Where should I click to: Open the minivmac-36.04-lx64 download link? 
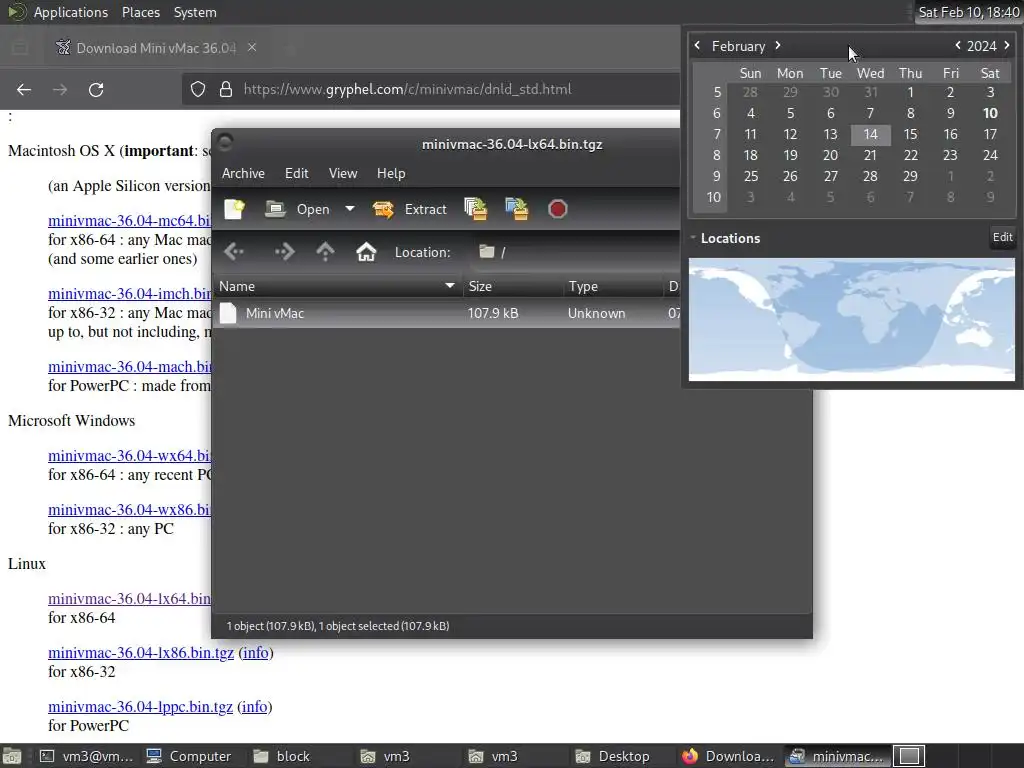(x=129, y=599)
